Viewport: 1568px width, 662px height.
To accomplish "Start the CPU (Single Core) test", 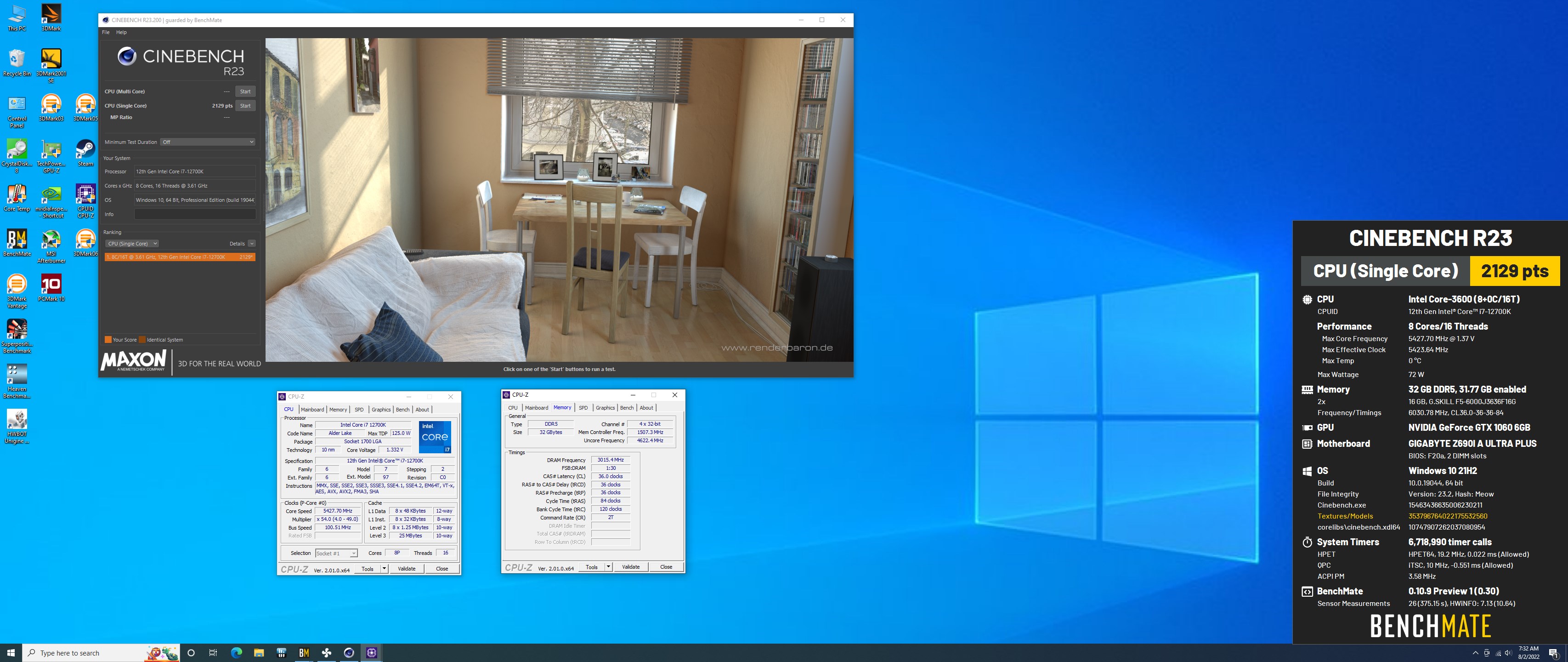I will coord(245,105).
